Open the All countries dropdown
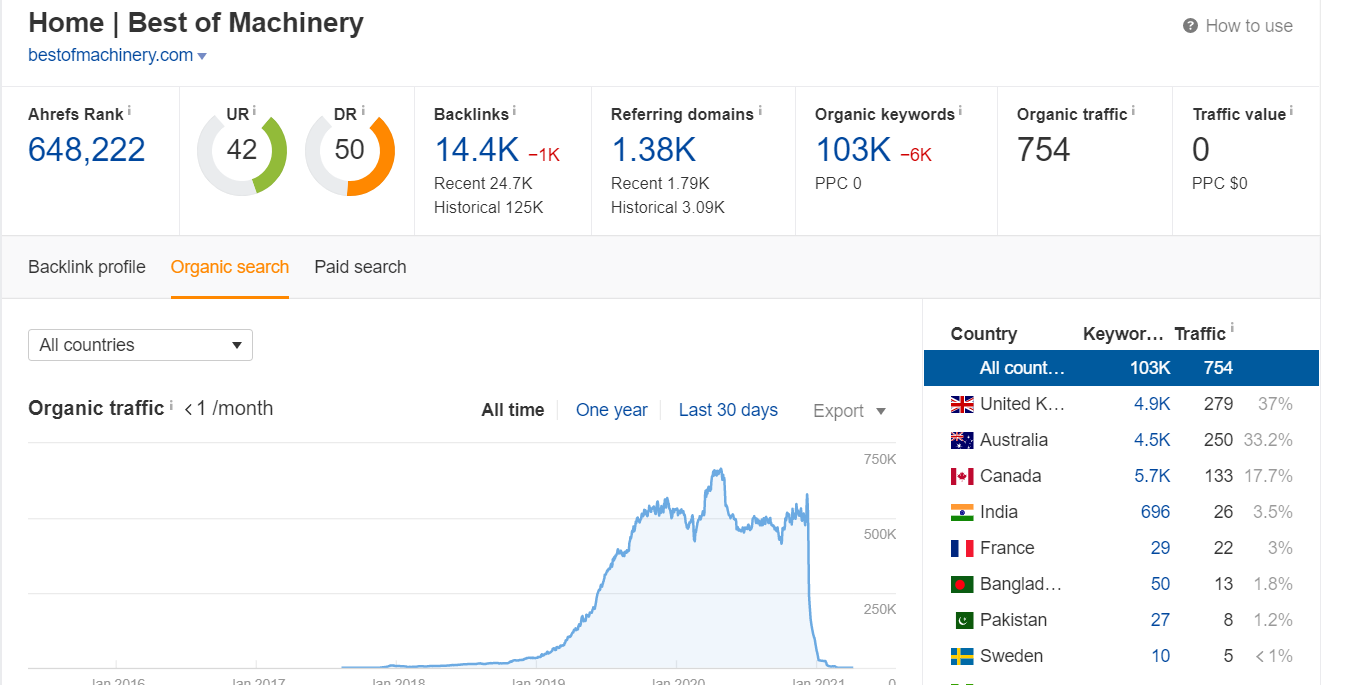 (140, 345)
